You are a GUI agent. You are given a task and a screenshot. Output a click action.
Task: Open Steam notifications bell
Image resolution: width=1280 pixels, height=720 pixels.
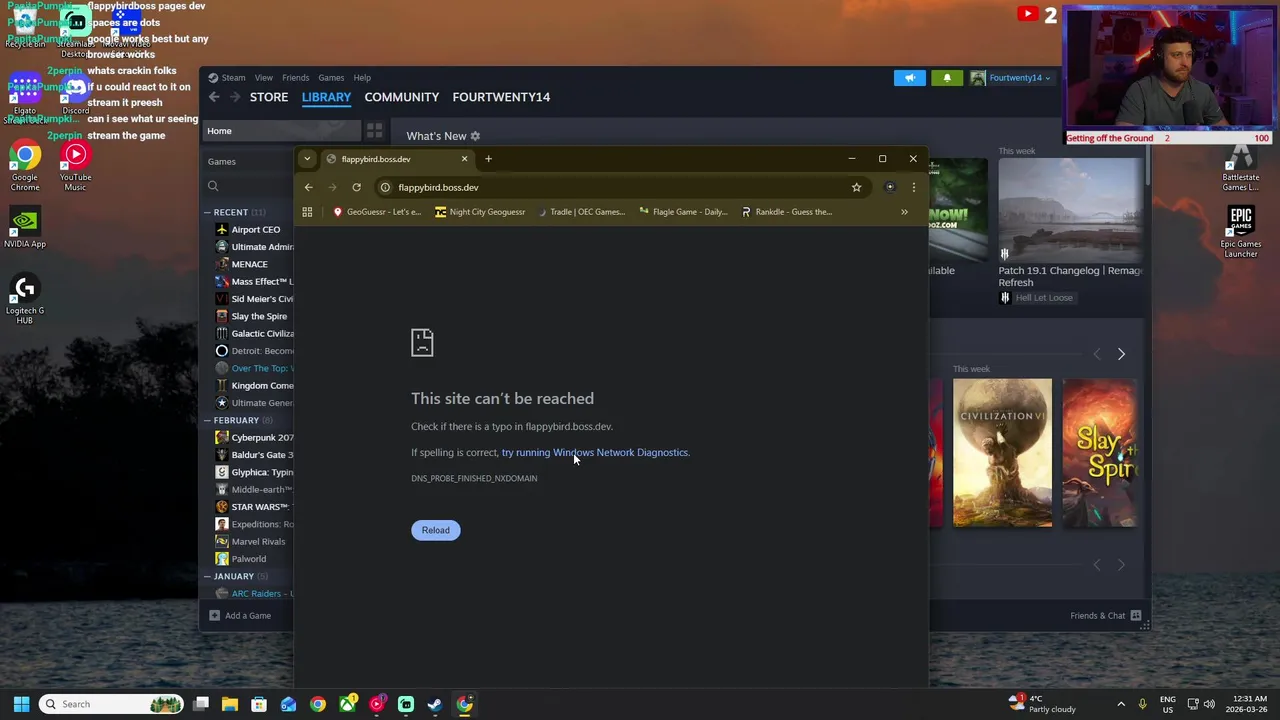pos(947,78)
